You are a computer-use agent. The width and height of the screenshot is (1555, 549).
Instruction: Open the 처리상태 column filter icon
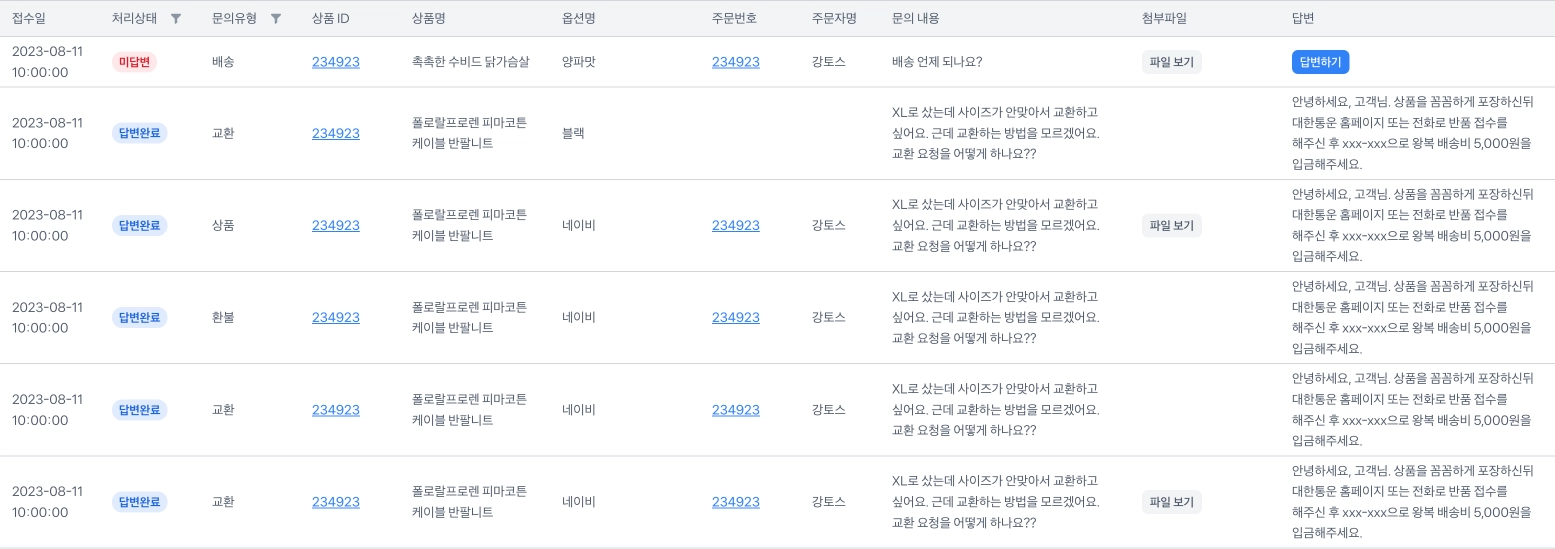pos(176,19)
